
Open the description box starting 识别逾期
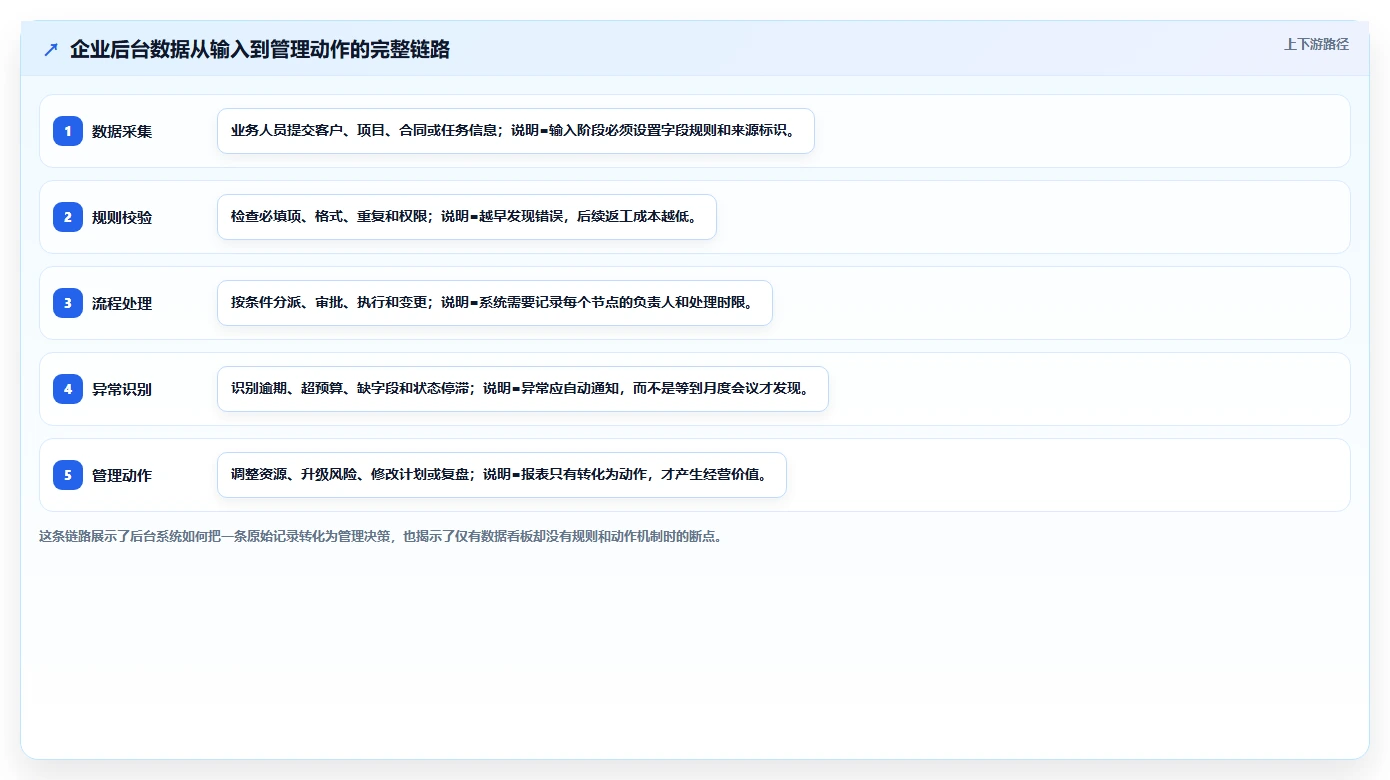coord(523,389)
